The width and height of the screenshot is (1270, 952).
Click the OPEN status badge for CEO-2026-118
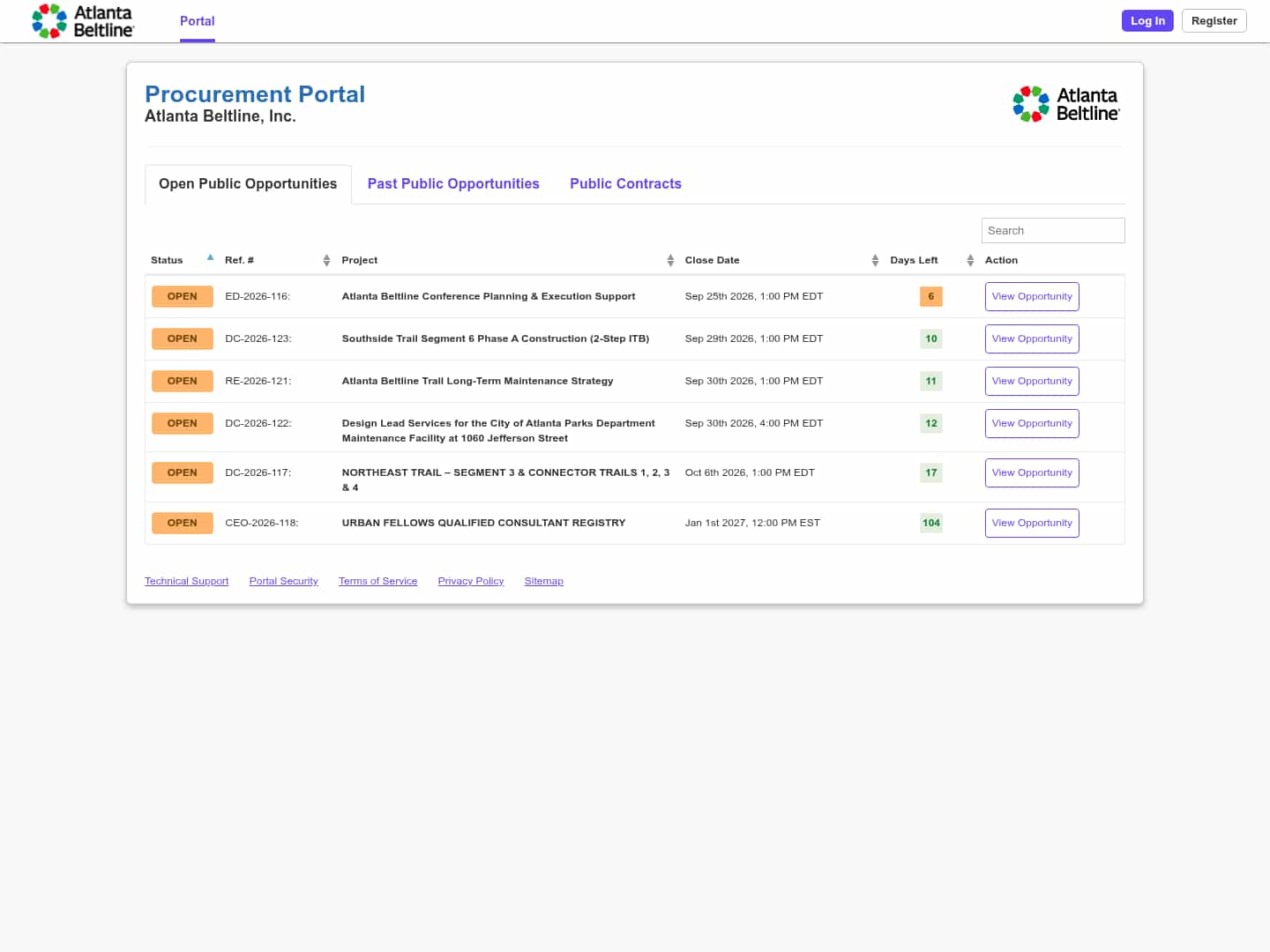[x=183, y=524]
